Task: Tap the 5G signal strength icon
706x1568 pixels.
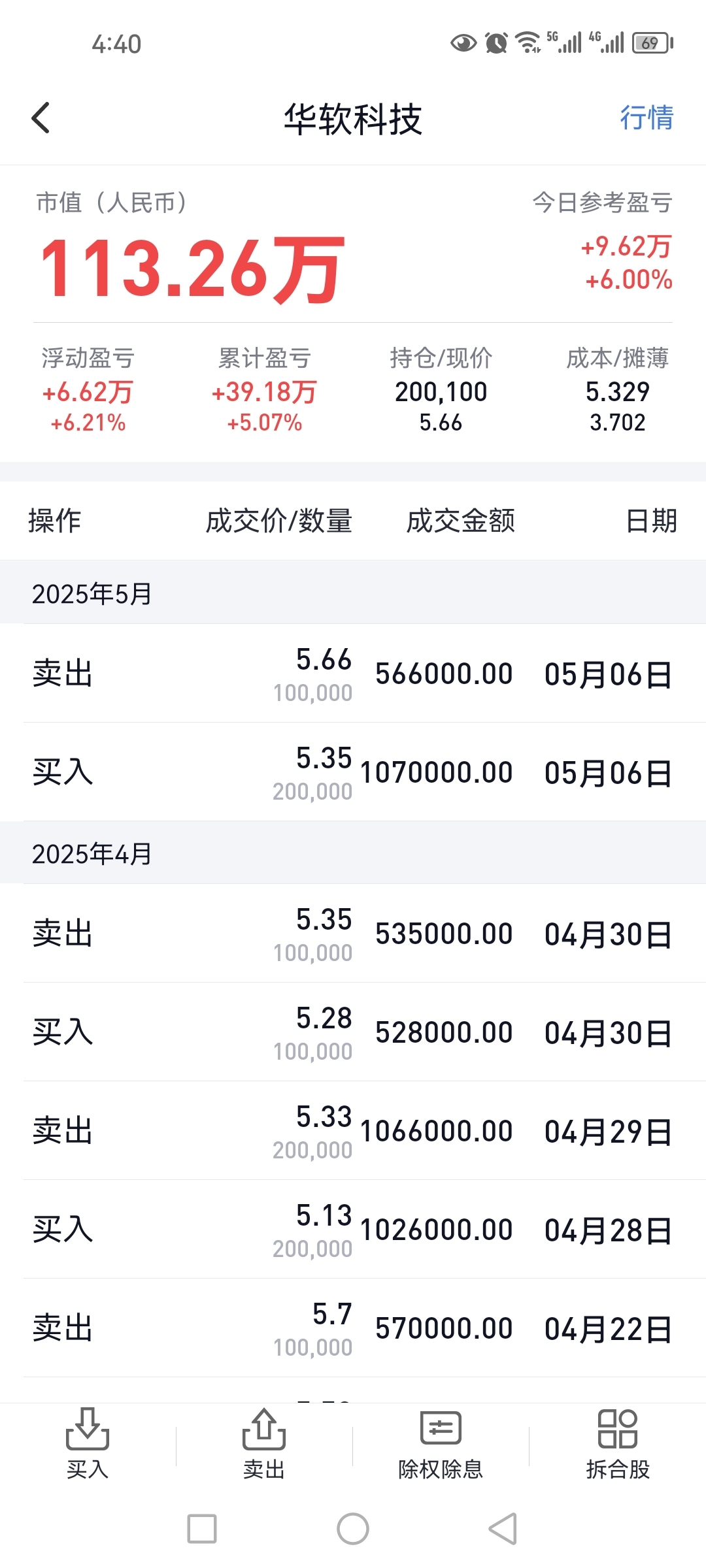Action: [564, 42]
